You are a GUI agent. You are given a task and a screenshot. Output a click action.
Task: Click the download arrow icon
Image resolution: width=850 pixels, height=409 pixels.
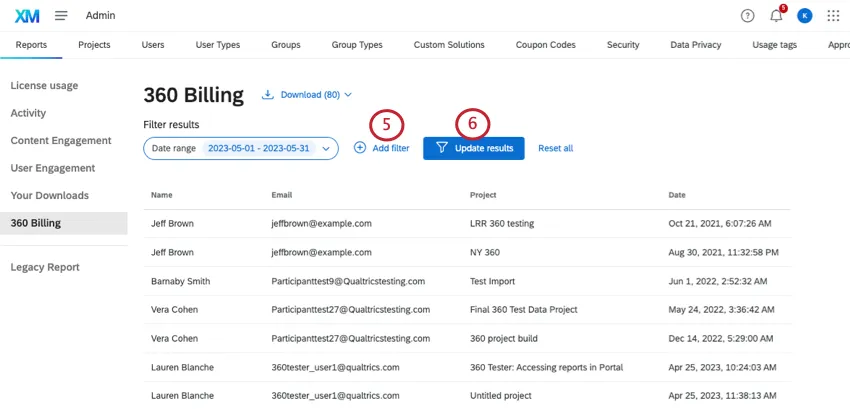[268, 95]
